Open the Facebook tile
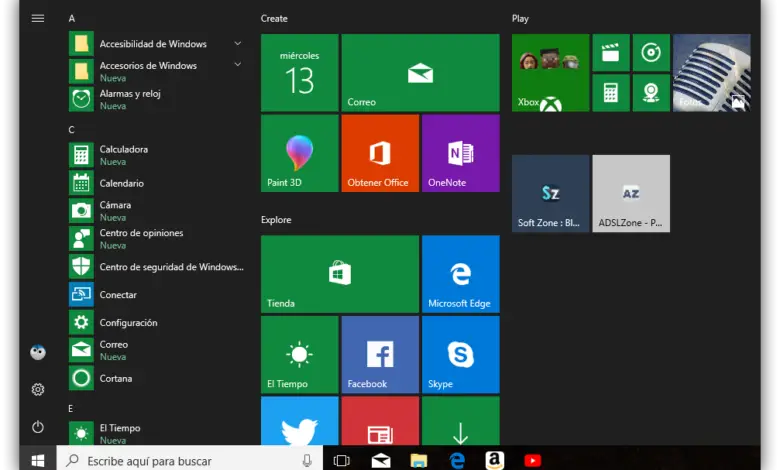The height and width of the screenshot is (470, 780). (380, 355)
